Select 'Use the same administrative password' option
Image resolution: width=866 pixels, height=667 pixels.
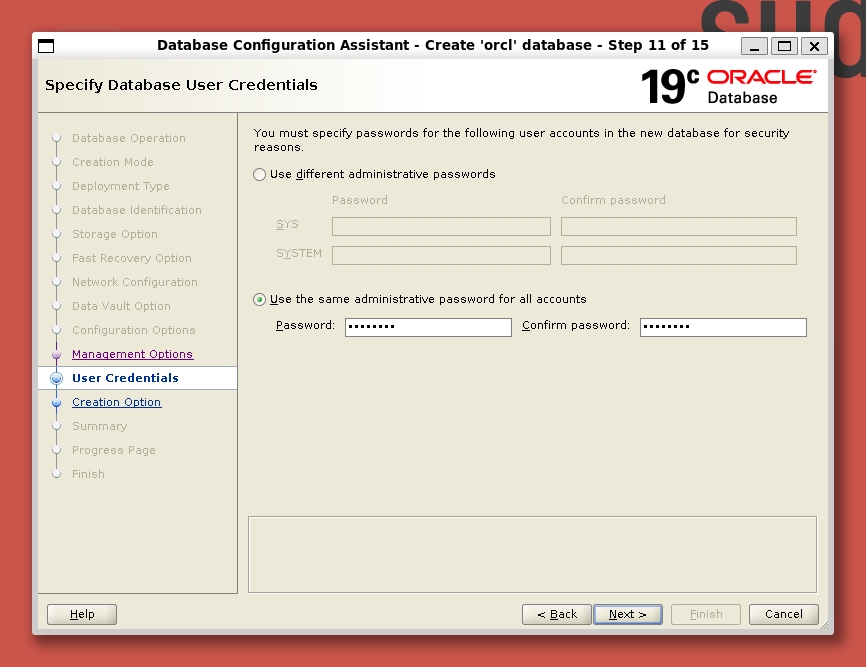[x=260, y=299]
